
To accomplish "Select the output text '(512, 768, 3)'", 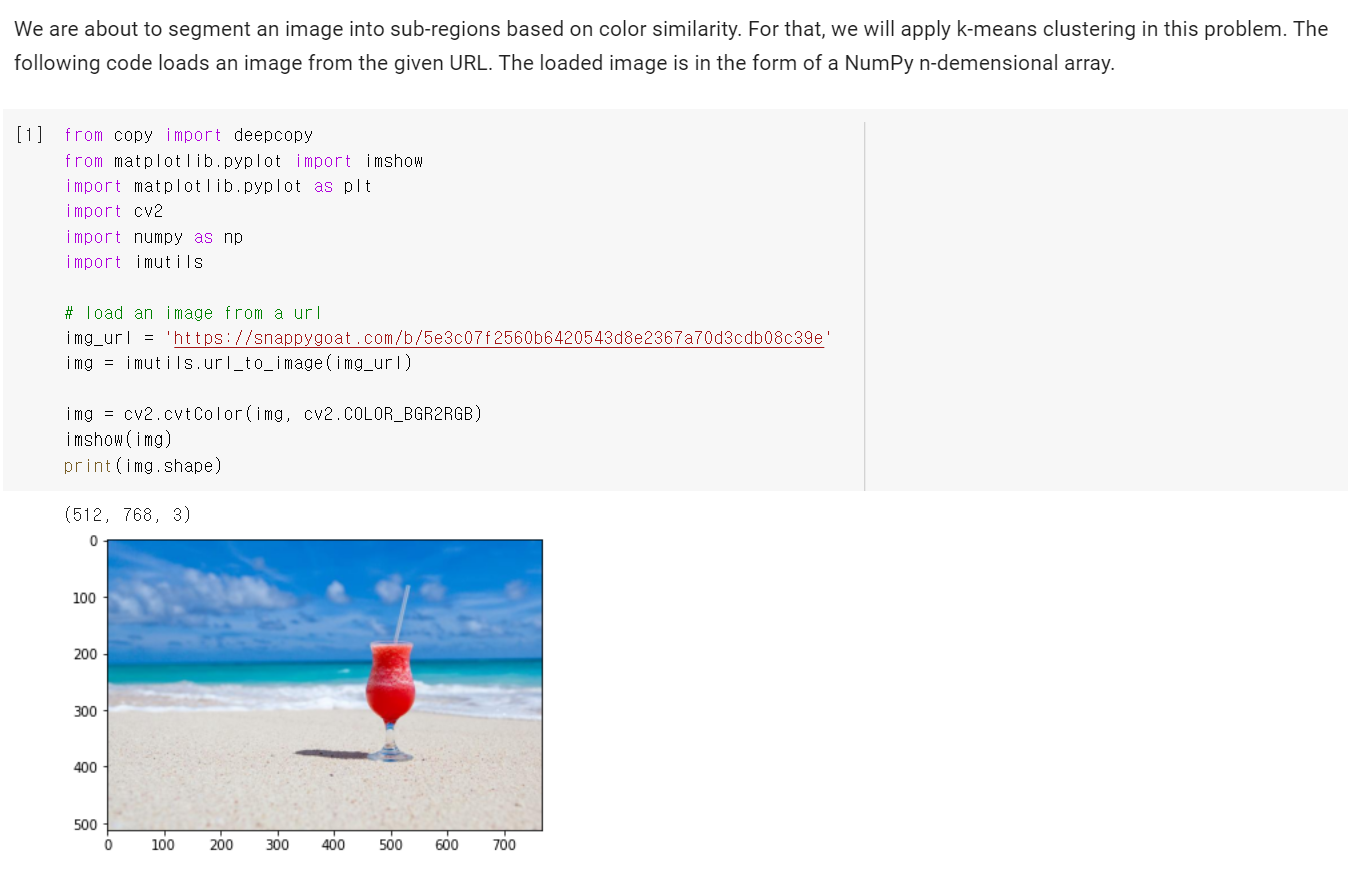I will [x=127, y=515].
